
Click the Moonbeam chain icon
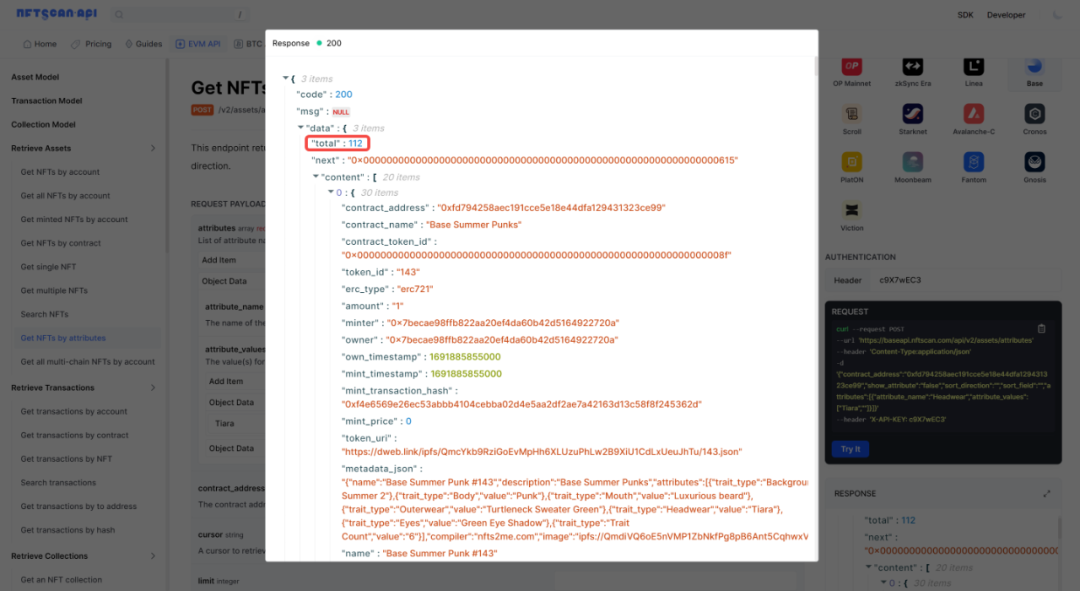point(912,162)
